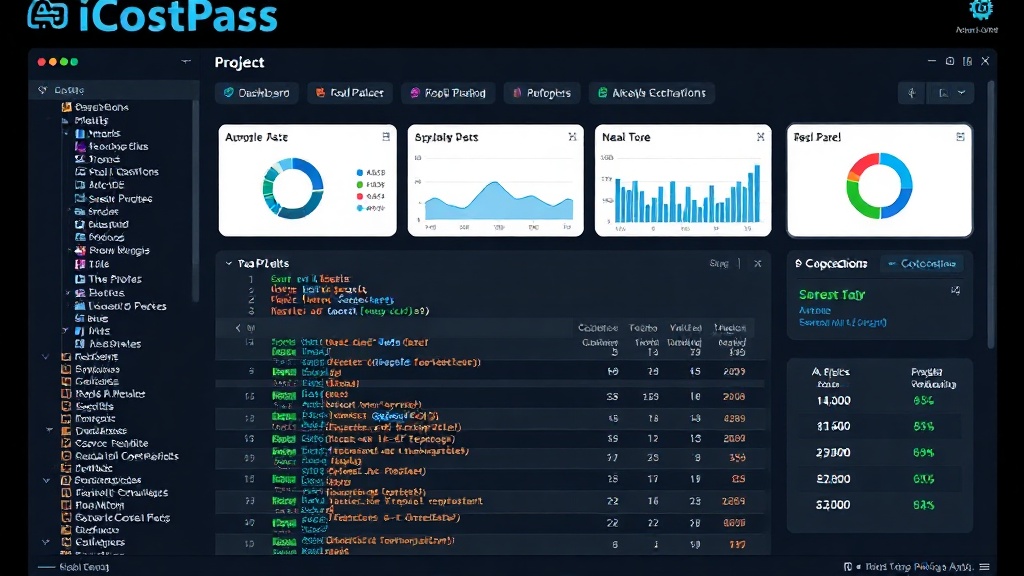Image resolution: width=1024 pixels, height=576 pixels.
Task: Open the green "Sorest Taly" link
Action: point(831,295)
